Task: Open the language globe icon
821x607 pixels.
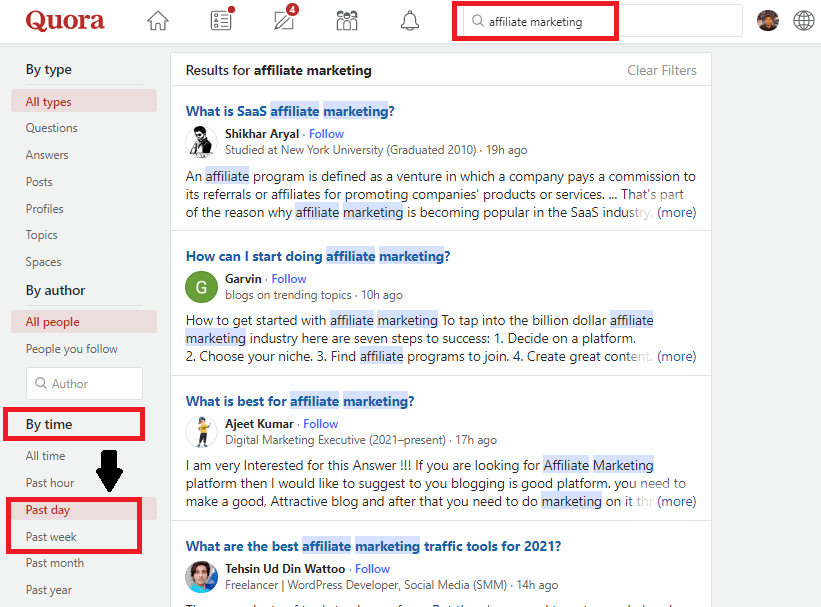Action: click(803, 21)
